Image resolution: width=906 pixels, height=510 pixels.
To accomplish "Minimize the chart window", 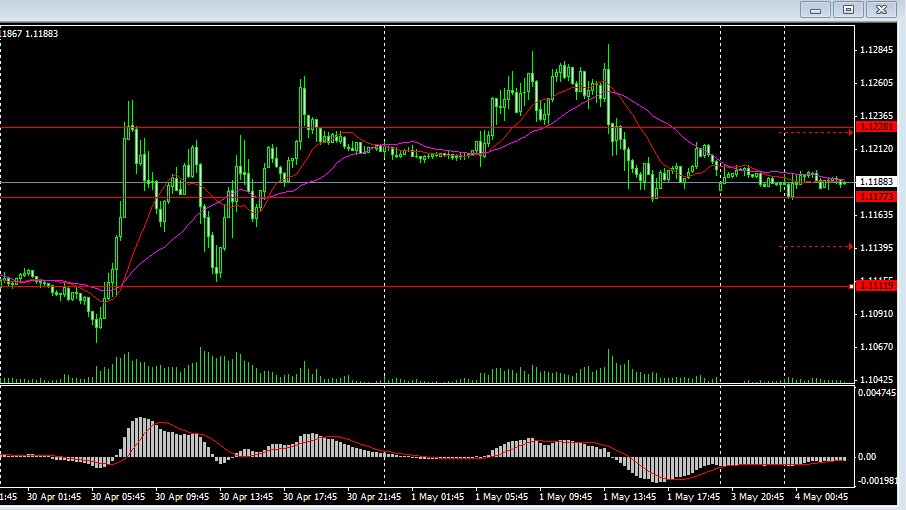I will coord(816,9).
